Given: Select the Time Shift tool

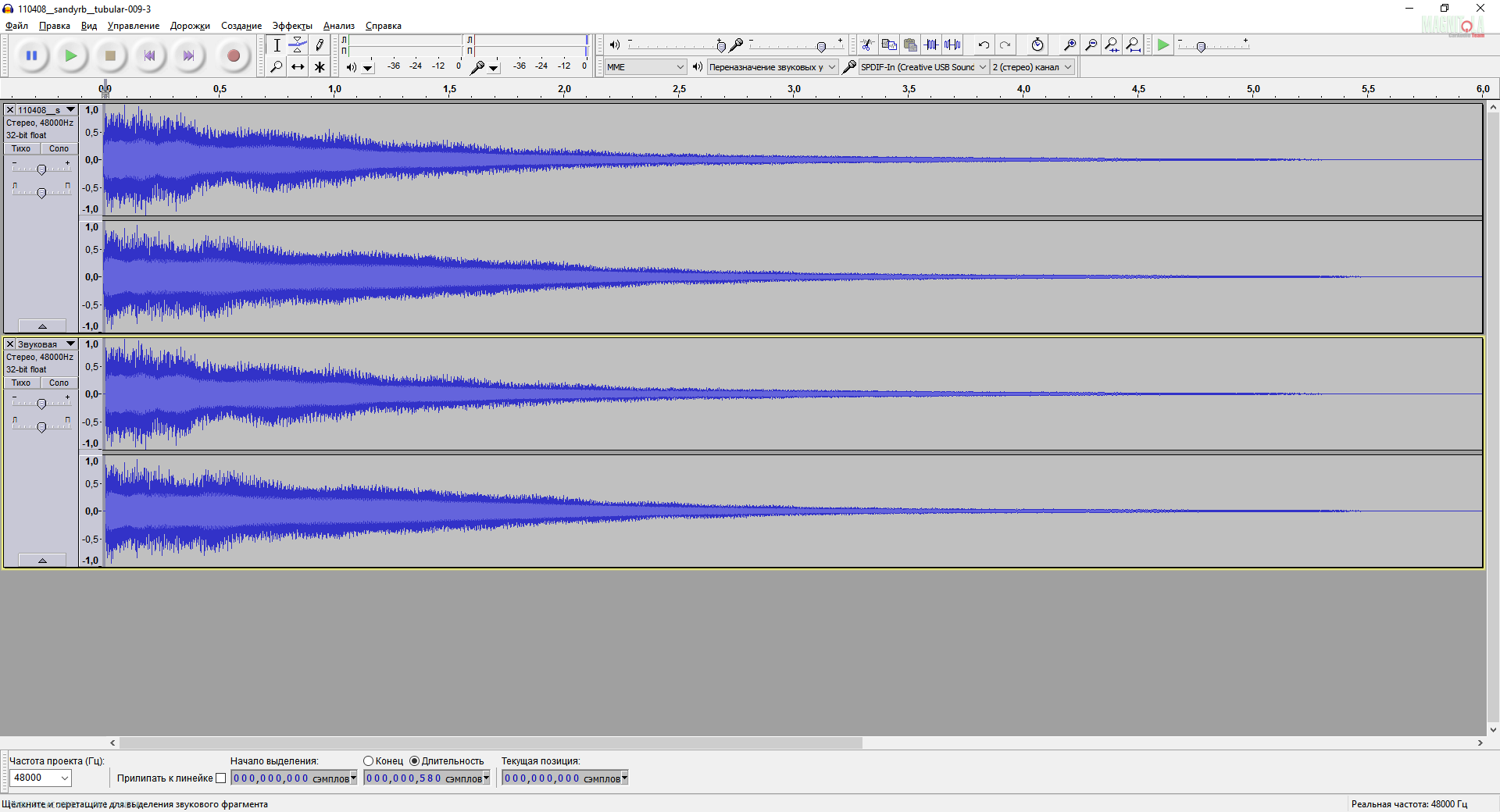Looking at the screenshot, I should [x=298, y=67].
